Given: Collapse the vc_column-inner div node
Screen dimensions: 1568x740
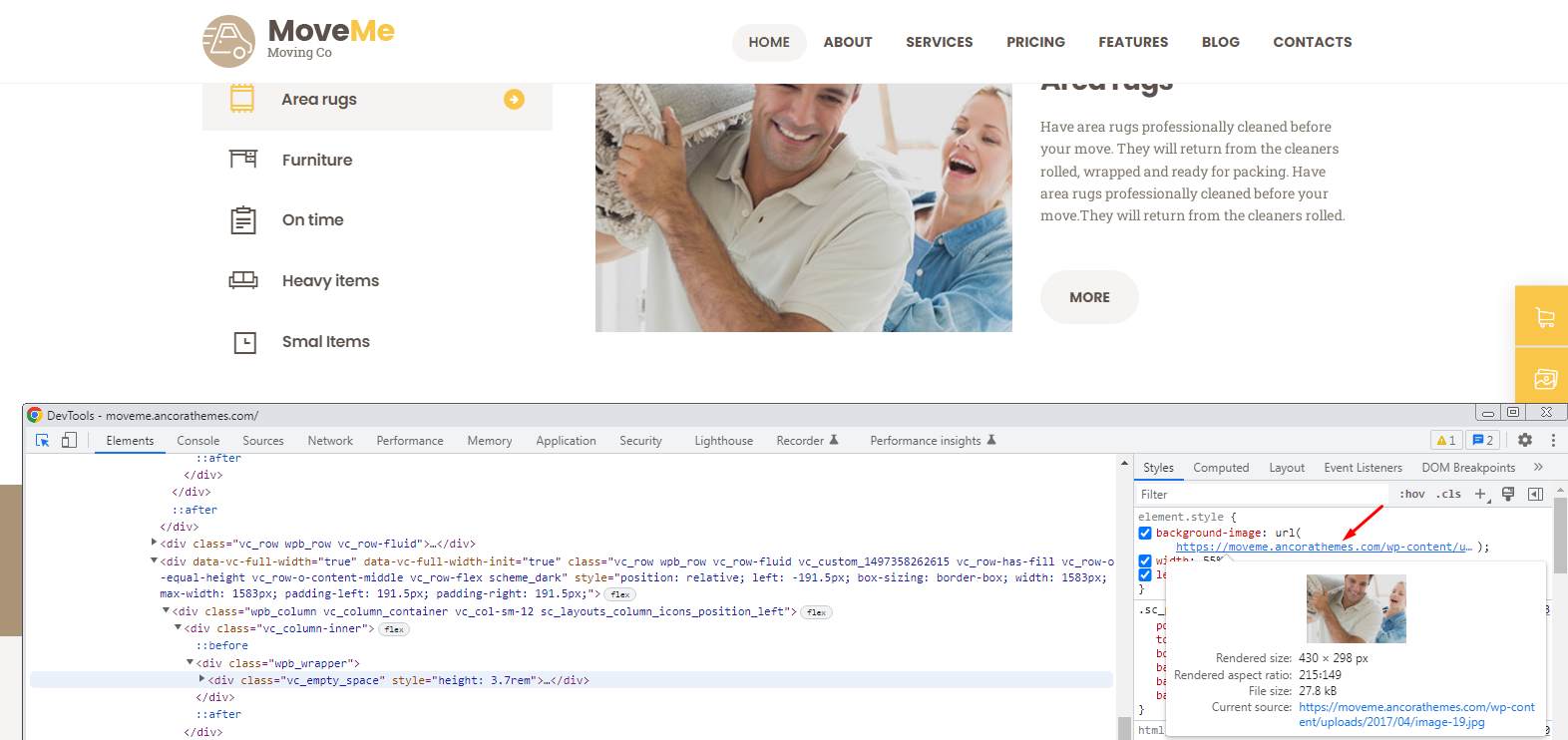Looking at the screenshot, I should (x=179, y=627).
